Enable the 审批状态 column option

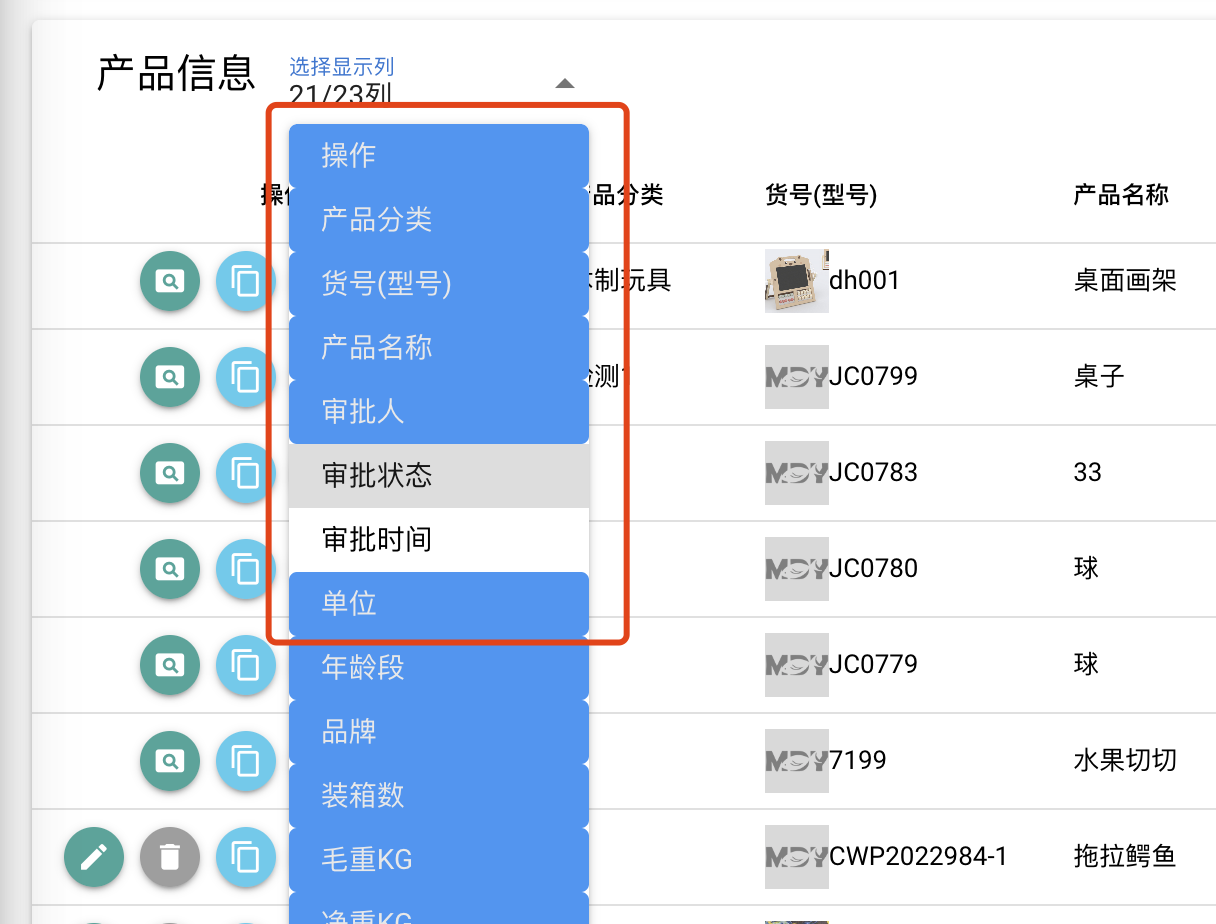click(439, 476)
